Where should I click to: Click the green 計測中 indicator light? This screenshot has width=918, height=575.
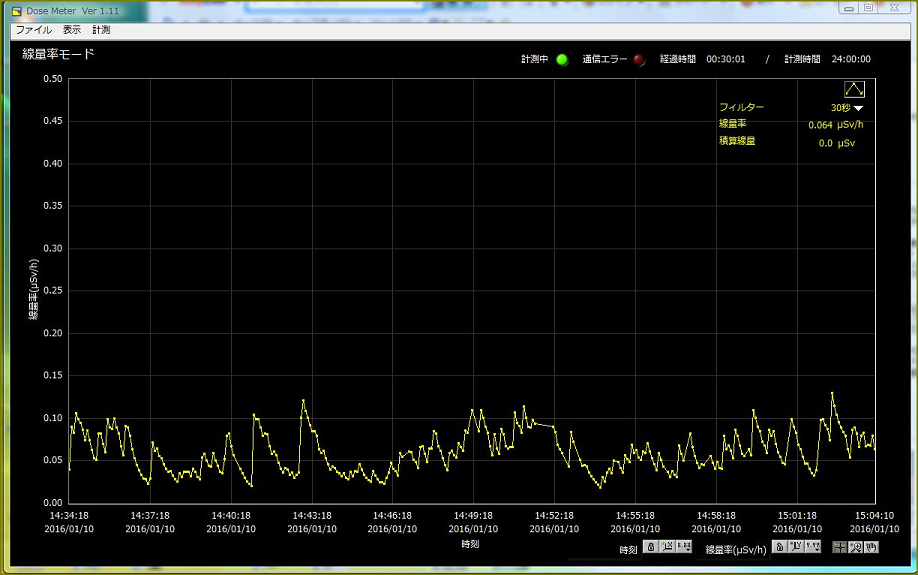tap(562, 59)
